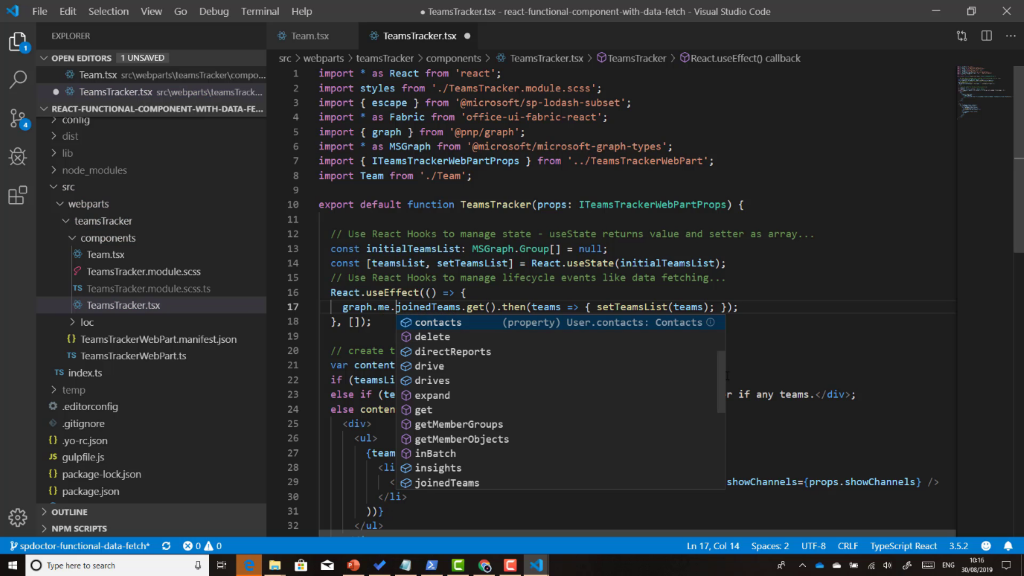Open the Selection menu

coord(108,11)
